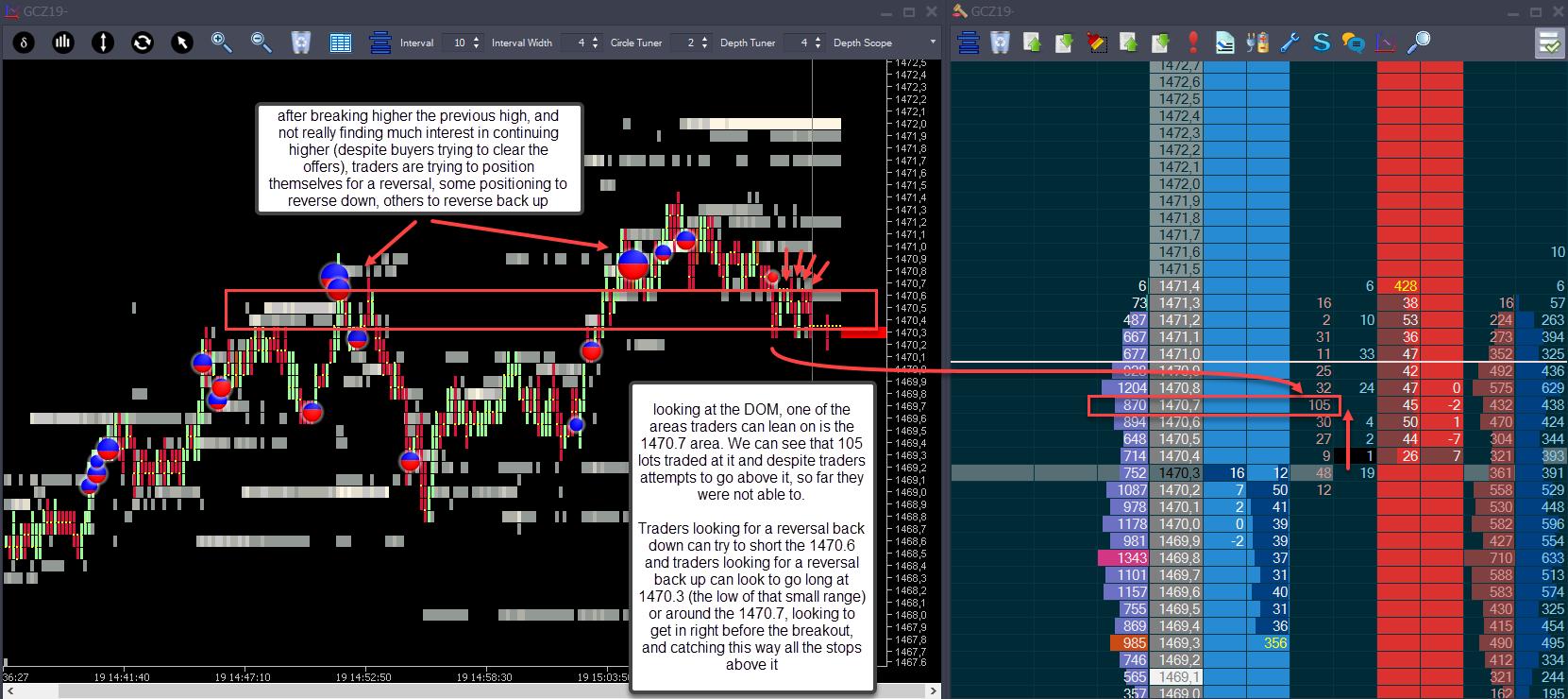Viewport: 1568px width, 699px height.
Task: Click down-arrow page icon left of paint brush
Action: [1065, 43]
